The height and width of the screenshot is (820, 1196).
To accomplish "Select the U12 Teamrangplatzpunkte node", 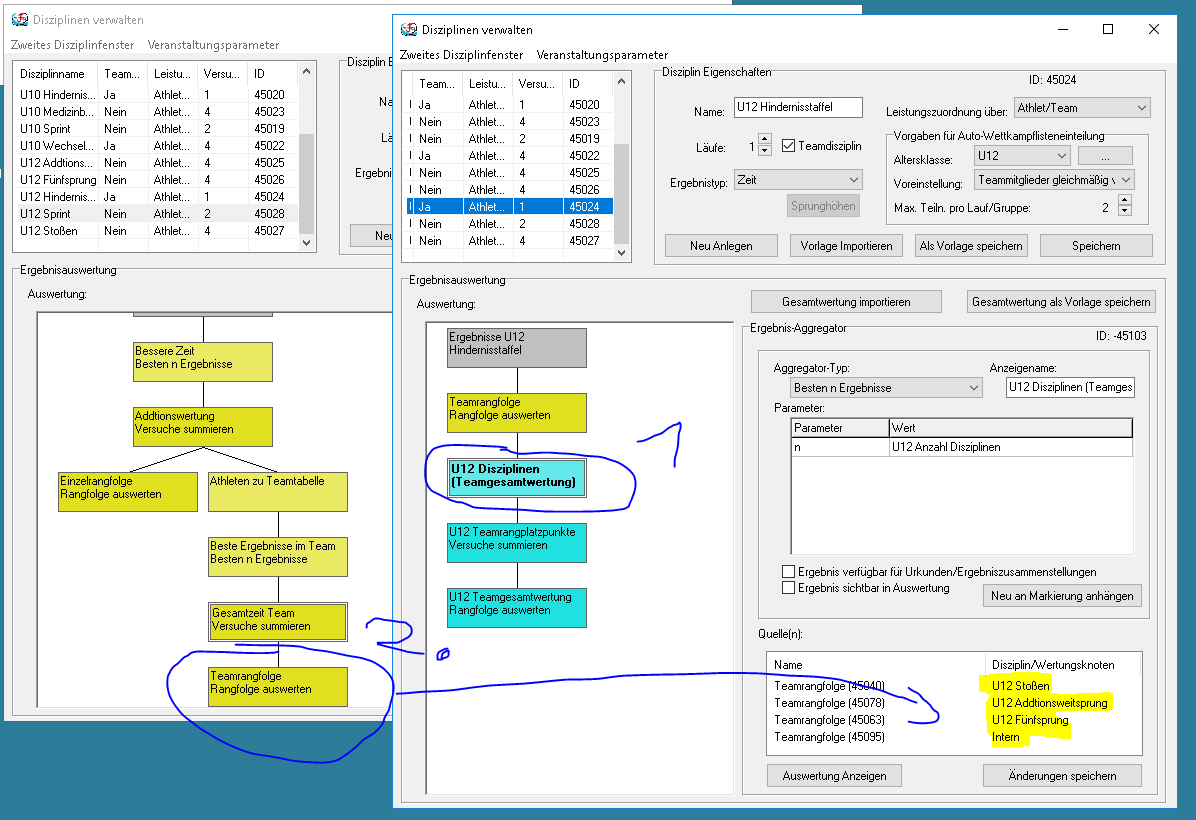I will [517, 542].
